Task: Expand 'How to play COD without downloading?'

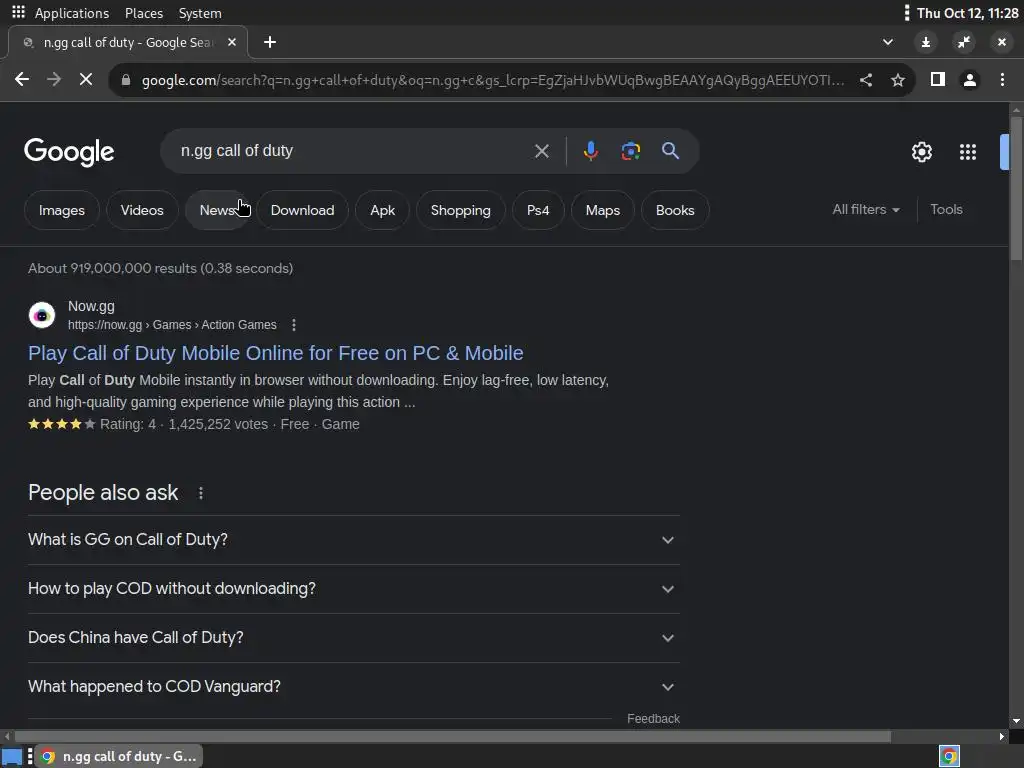Action: click(354, 589)
